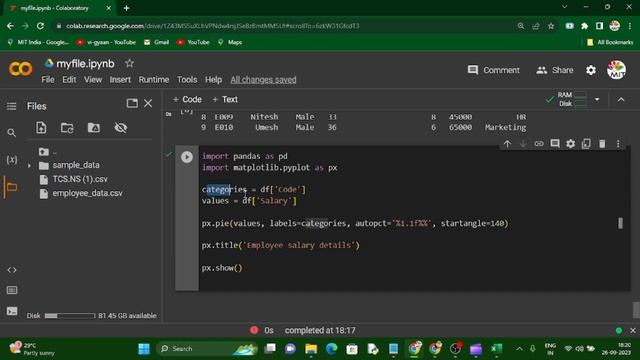Open the table of contents sidebar icon
The height and width of the screenshot is (360, 640).
[x=11, y=106]
